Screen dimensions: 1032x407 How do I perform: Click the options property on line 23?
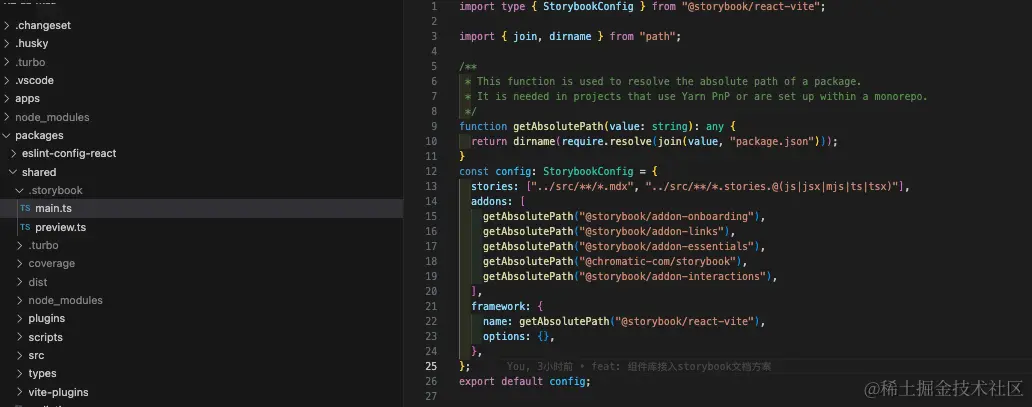point(503,337)
